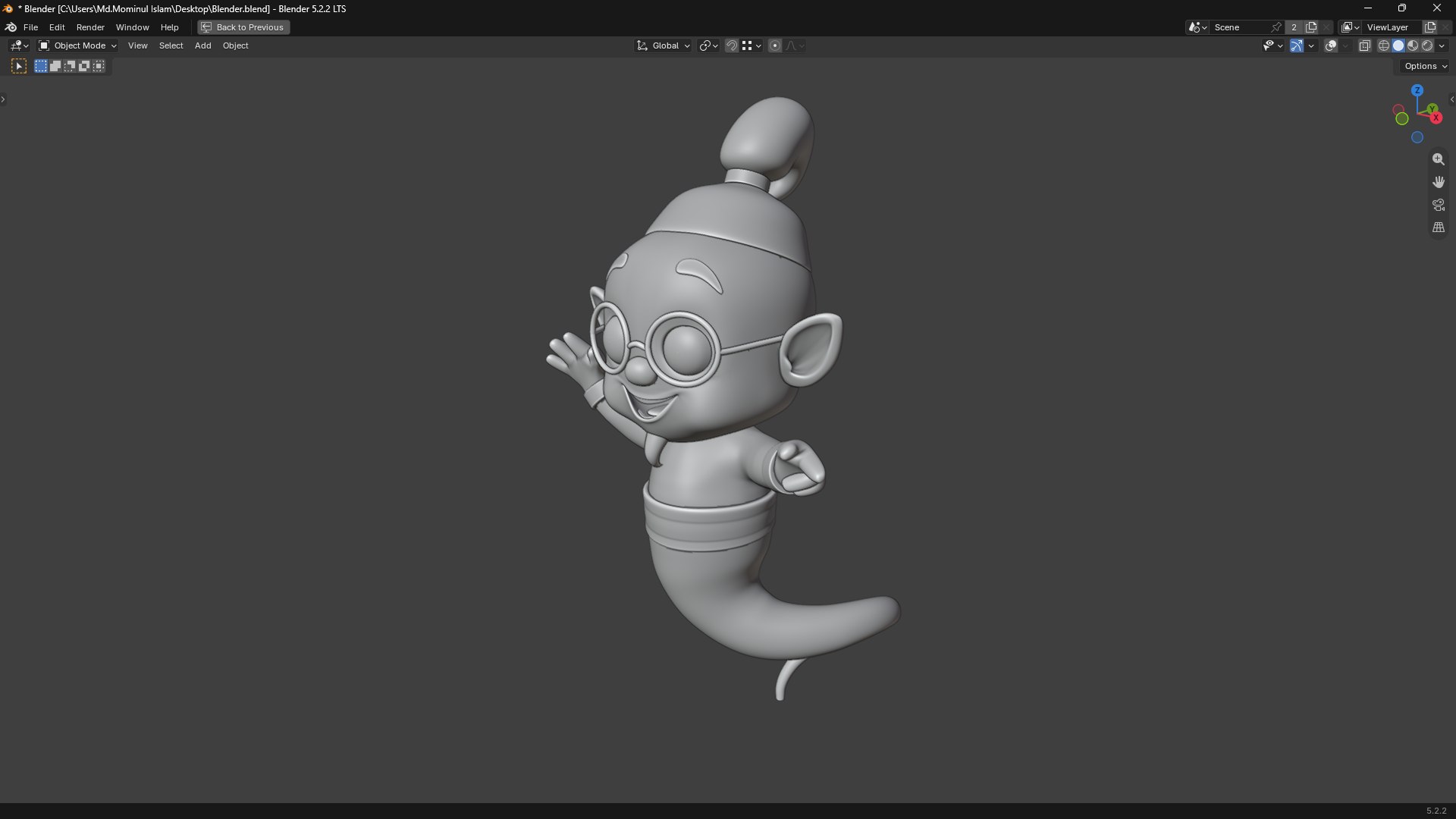Create a new scene copy icon

tap(1311, 27)
